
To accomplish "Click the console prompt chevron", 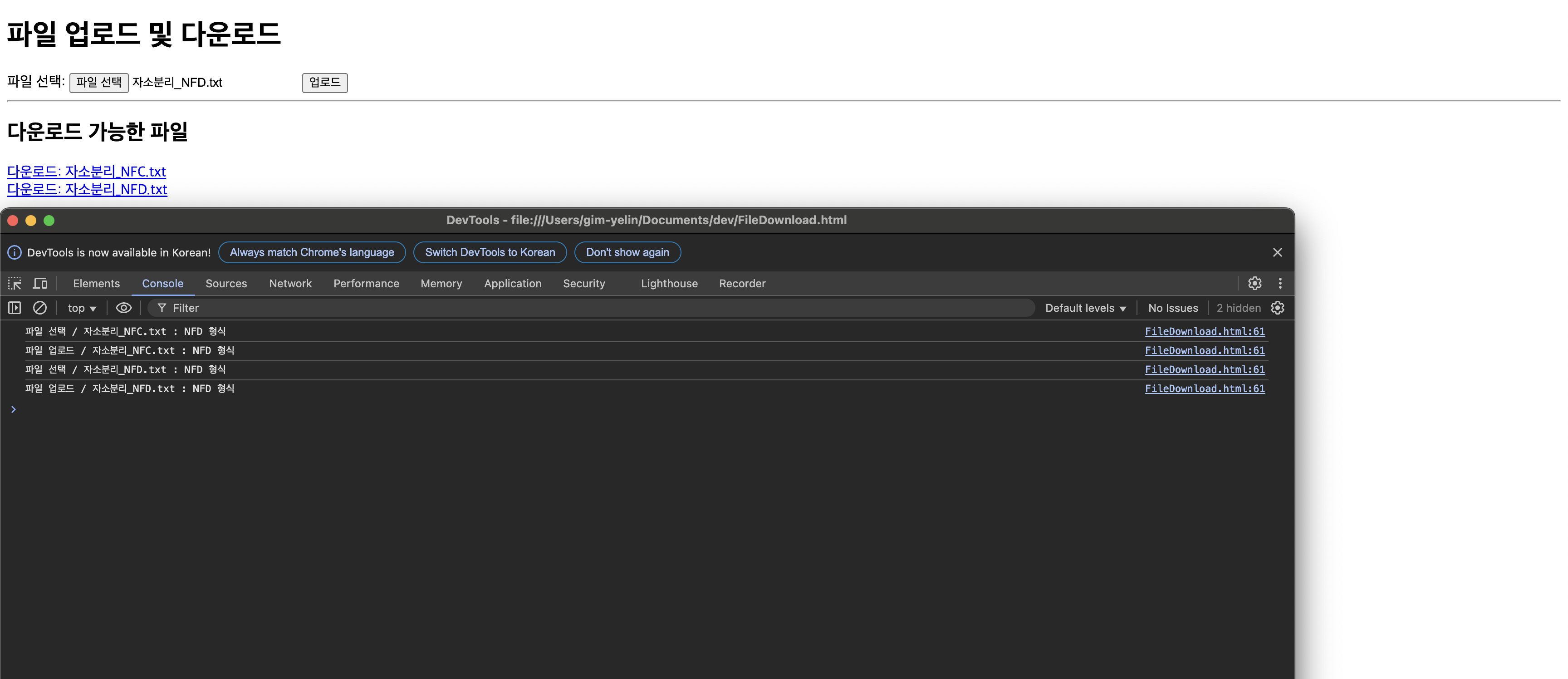I will tap(14, 409).
